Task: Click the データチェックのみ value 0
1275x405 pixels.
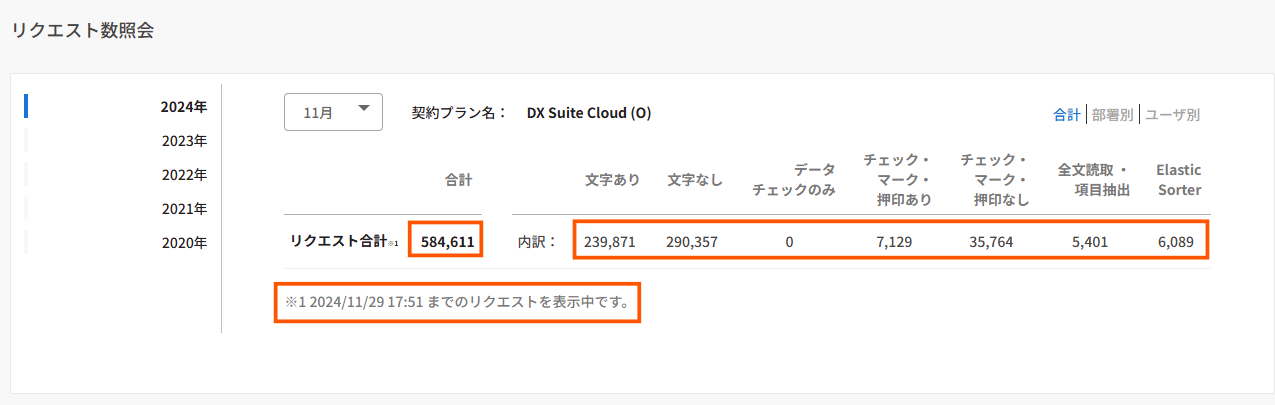Action: (x=789, y=241)
